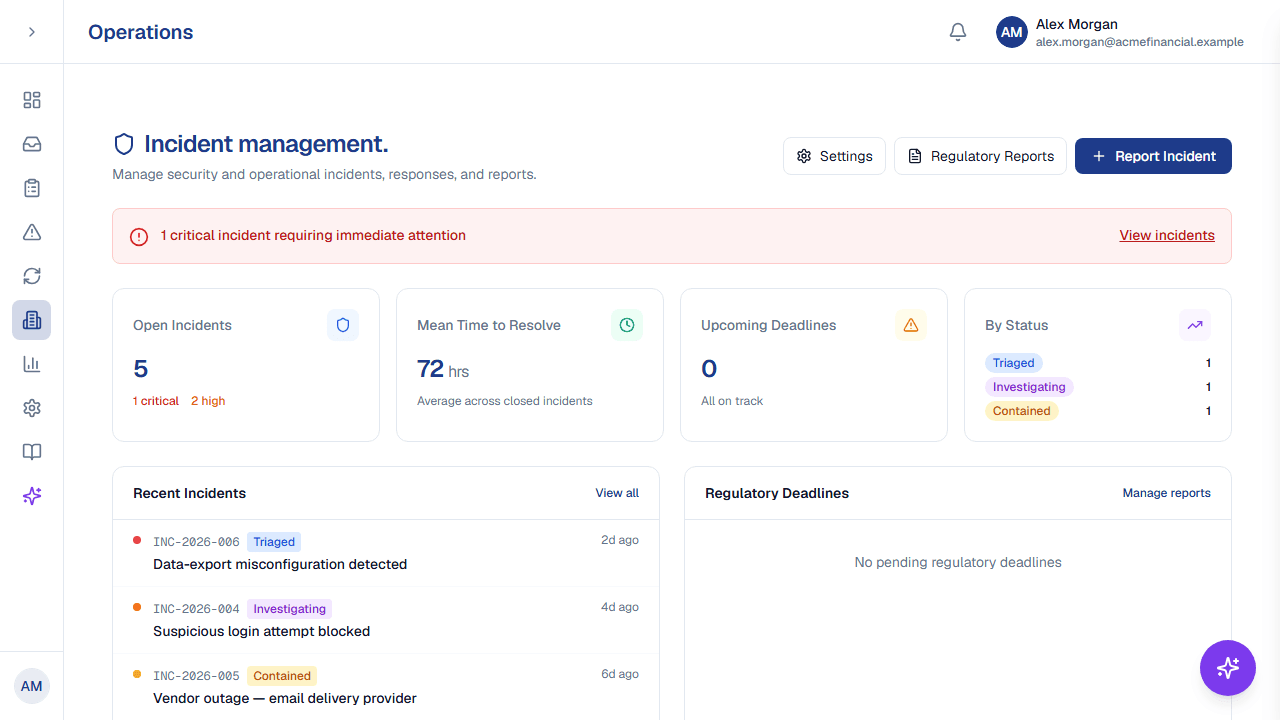The image size is (1280, 720).
Task: Open Alex Morgan account name
Action: click(x=1077, y=24)
